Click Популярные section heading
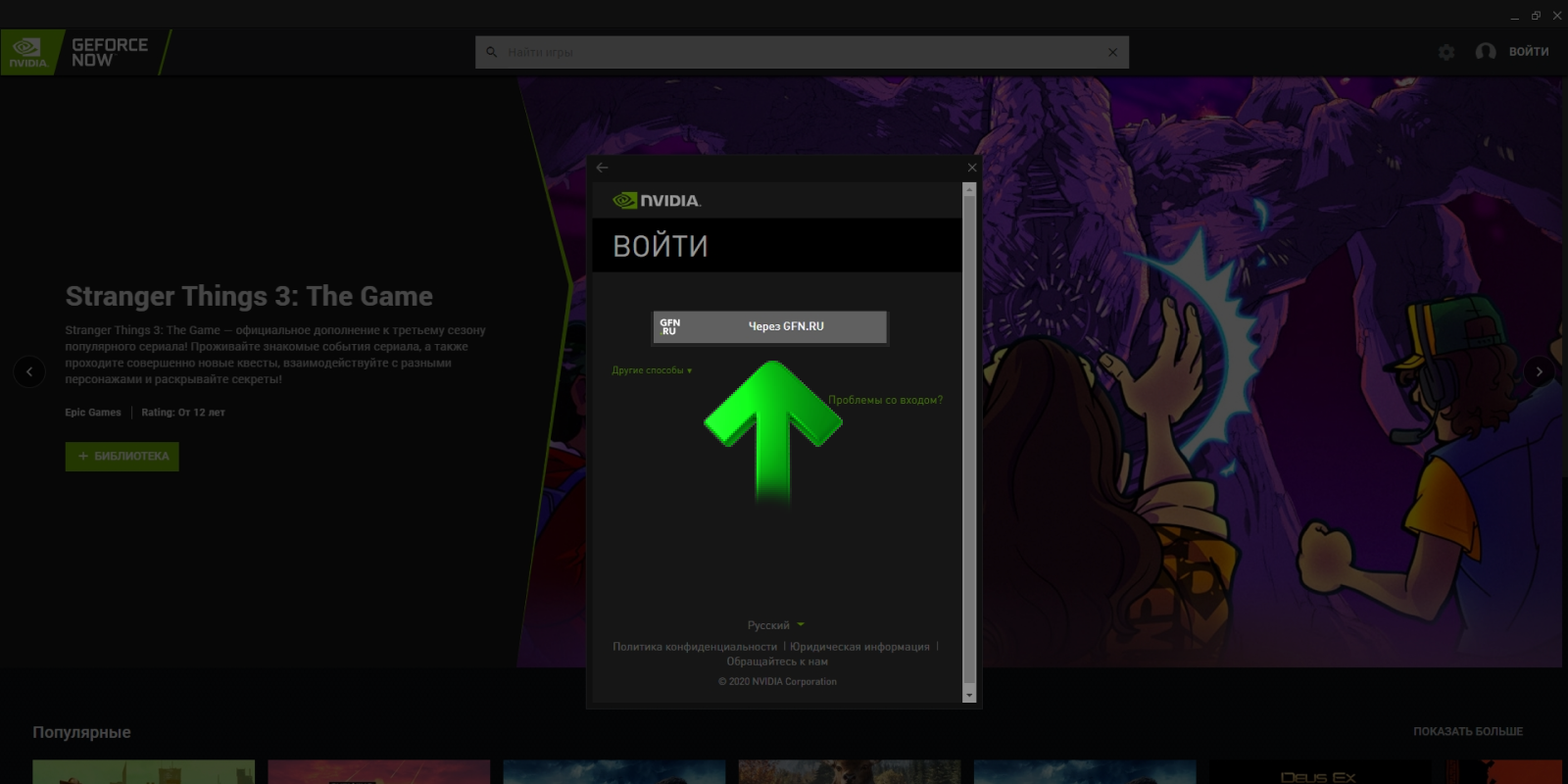The height and width of the screenshot is (784, 1568). pyautogui.click(x=81, y=732)
